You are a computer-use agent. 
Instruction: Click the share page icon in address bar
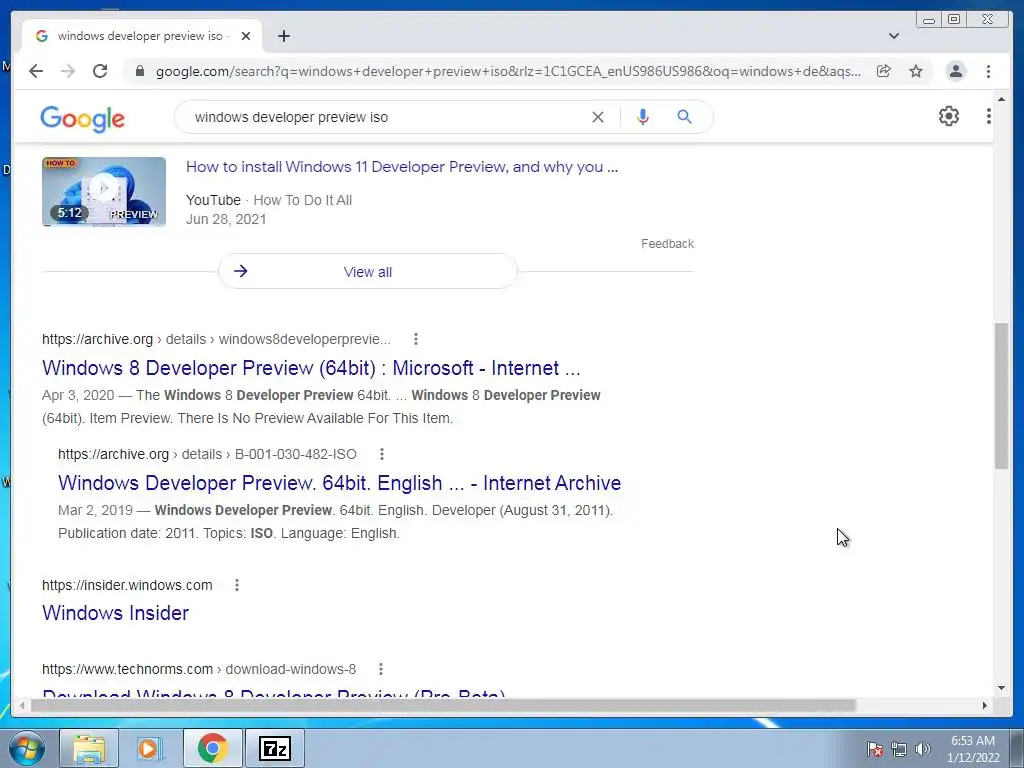[x=884, y=71]
